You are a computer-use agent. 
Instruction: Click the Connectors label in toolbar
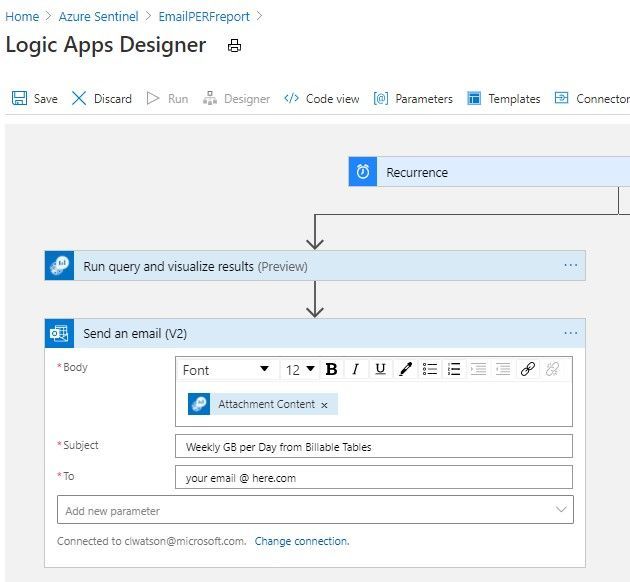click(x=603, y=99)
